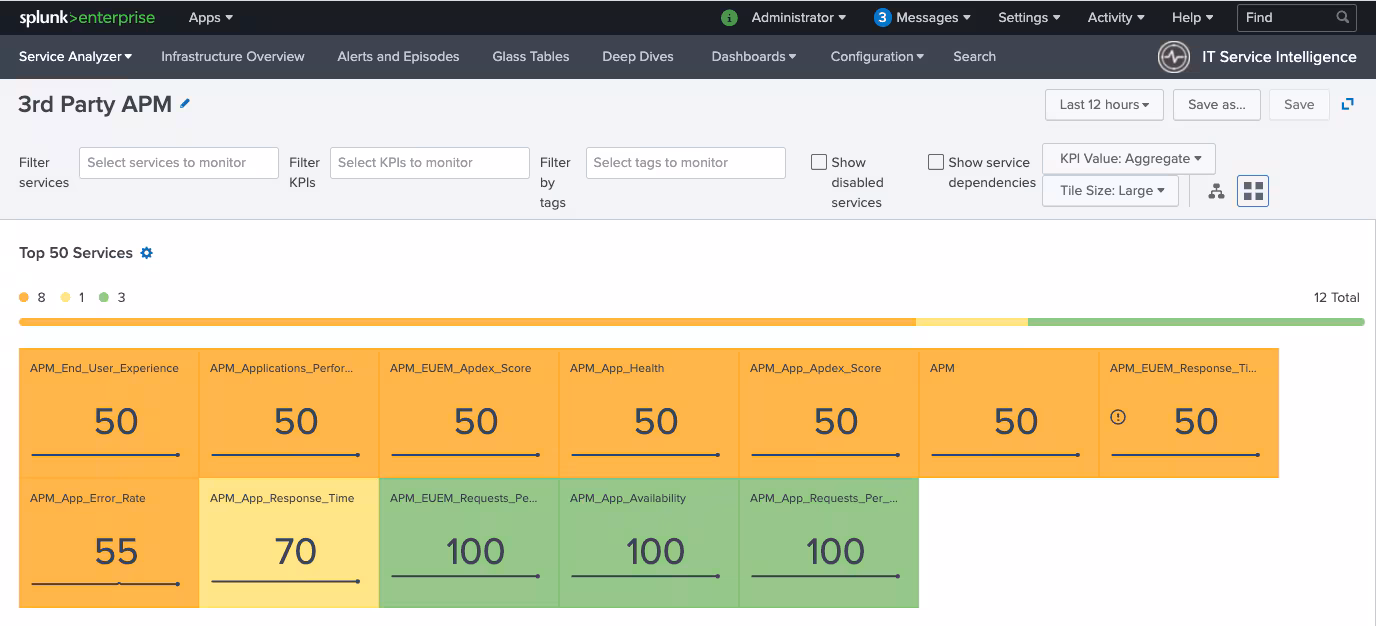Click the open-in-new-window icon beside Save
The width and height of the screenshot is (1376, 626).
coord(1348,104)
